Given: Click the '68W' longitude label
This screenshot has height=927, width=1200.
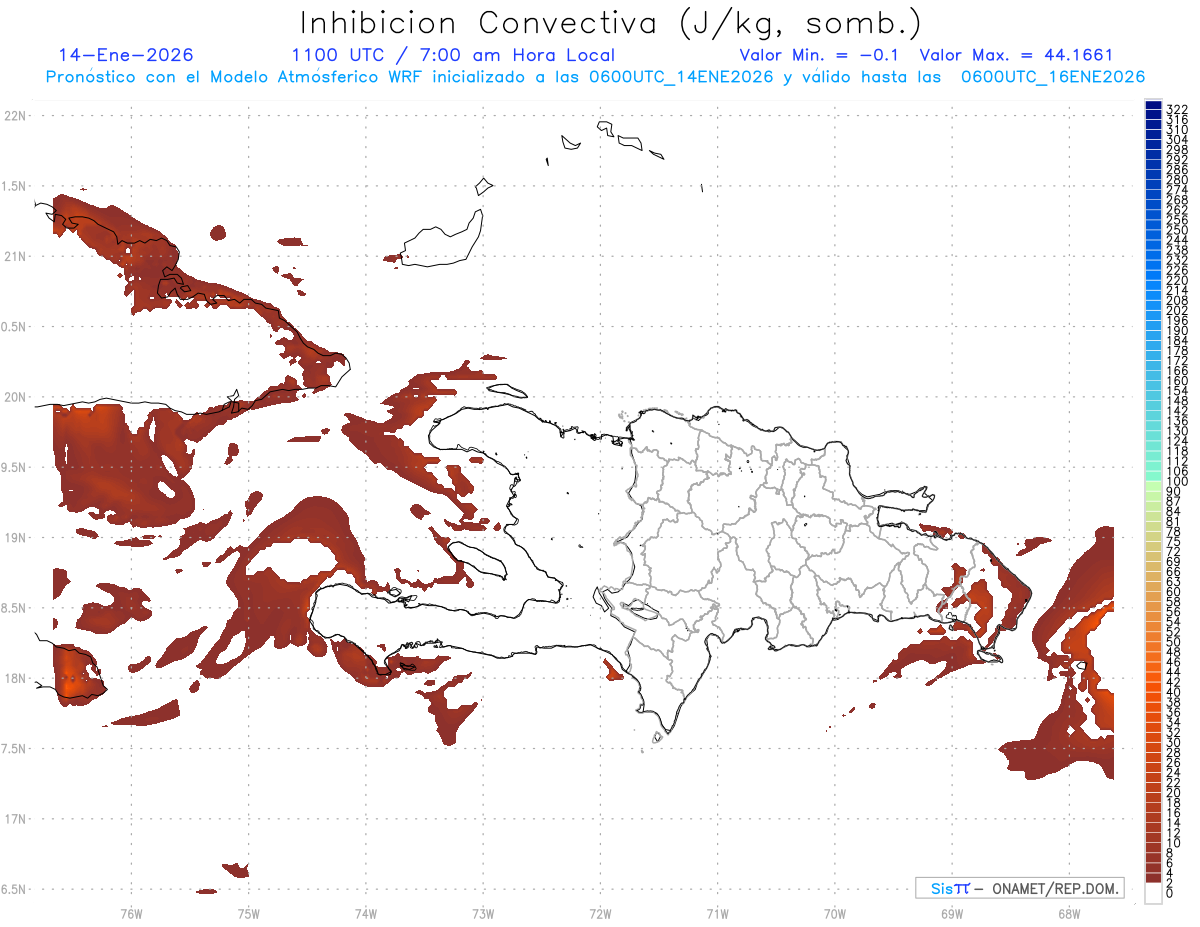Looking at the screenshot, I should click(x=1068, y=913).
